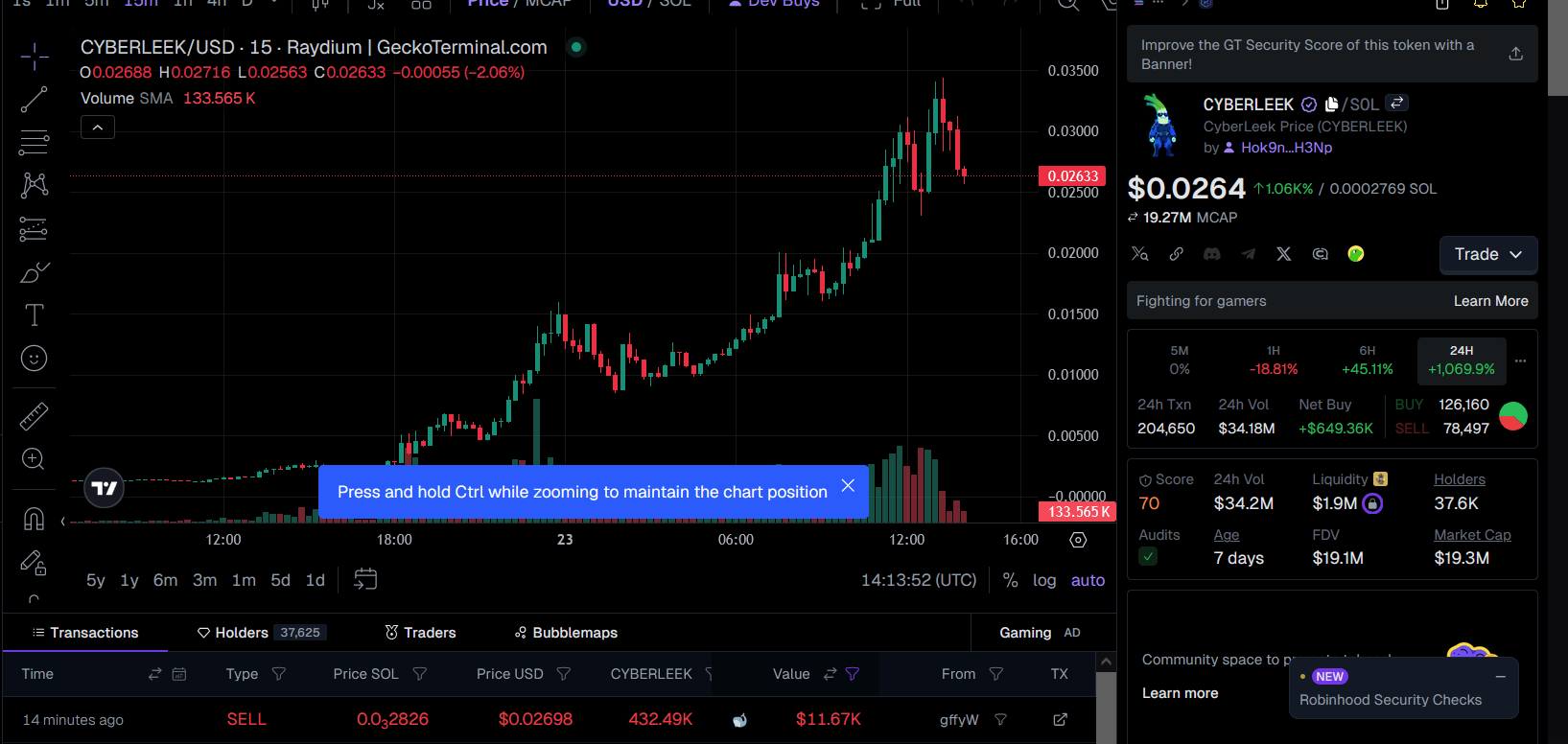Switch to the Bubblemaps tab
The height and width of the screenshot is (744, 1568).
(x=566, y=633)
